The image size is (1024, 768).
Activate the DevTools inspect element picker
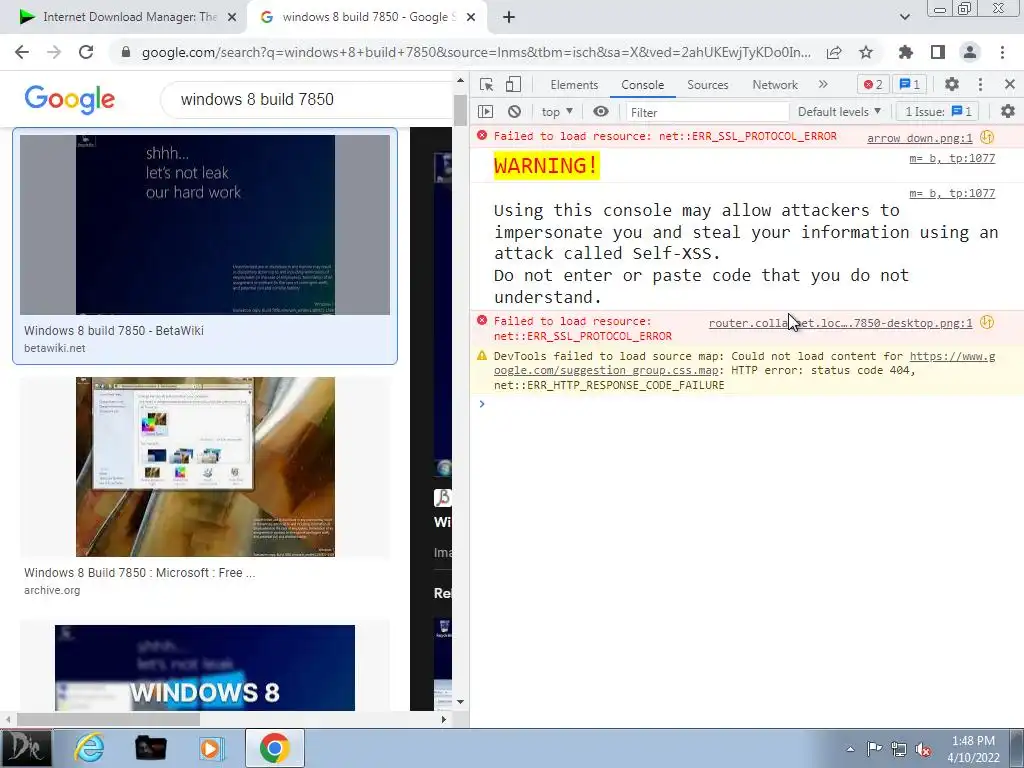(486, 84)
